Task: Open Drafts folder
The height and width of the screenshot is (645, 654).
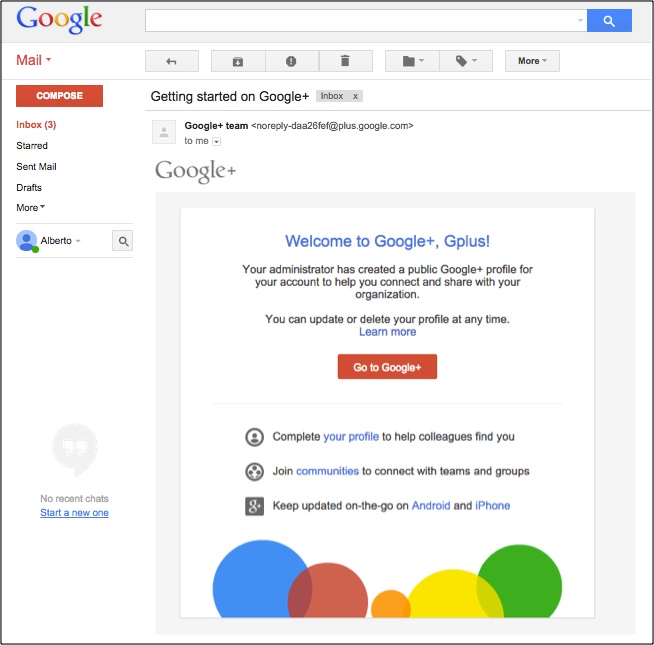Action: pos(29,187)
